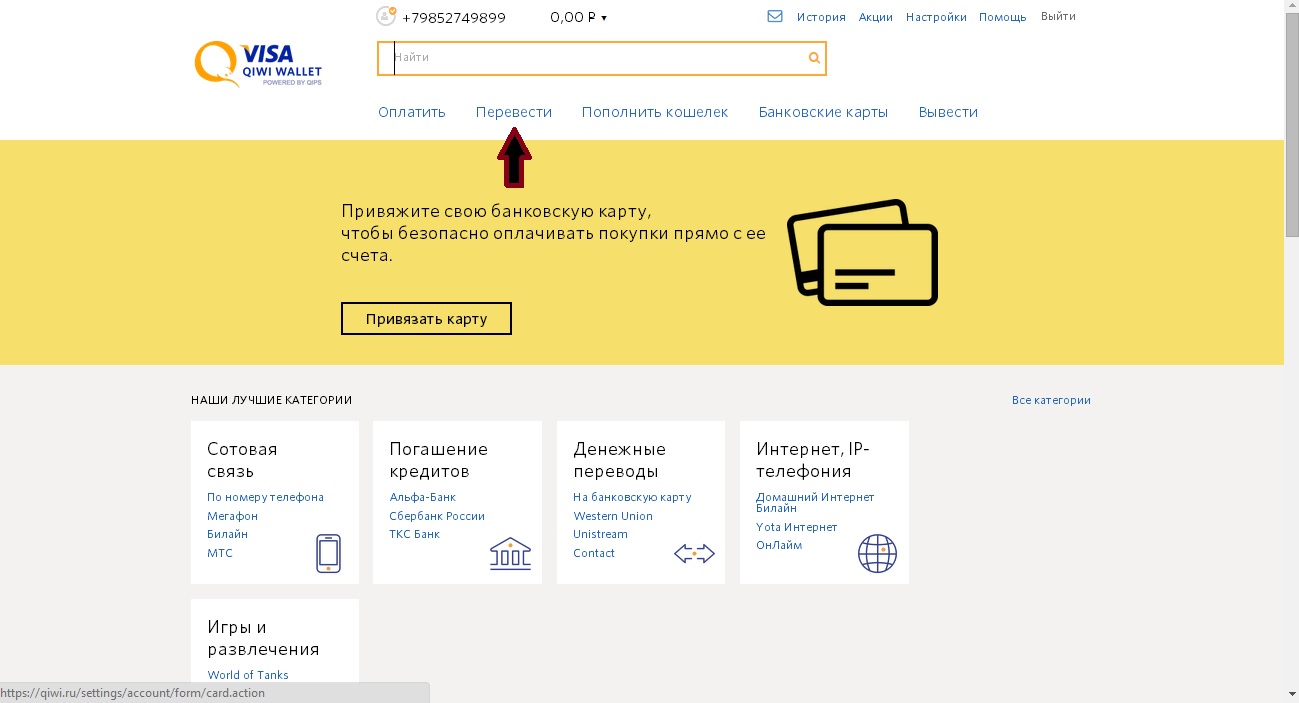The width and height of the screenshot is (1299, 703).
Task: Open the Настройки link
Action: coord(936,17)
